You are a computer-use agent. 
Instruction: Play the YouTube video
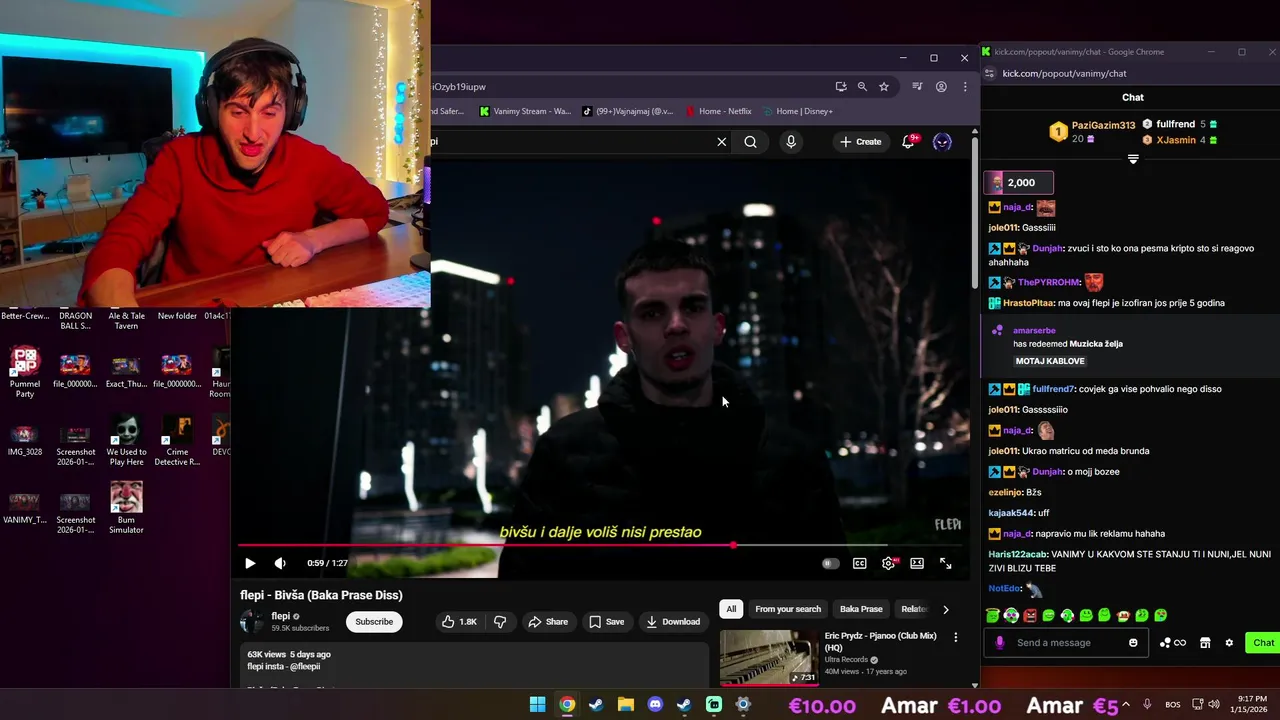pos(250,563)
